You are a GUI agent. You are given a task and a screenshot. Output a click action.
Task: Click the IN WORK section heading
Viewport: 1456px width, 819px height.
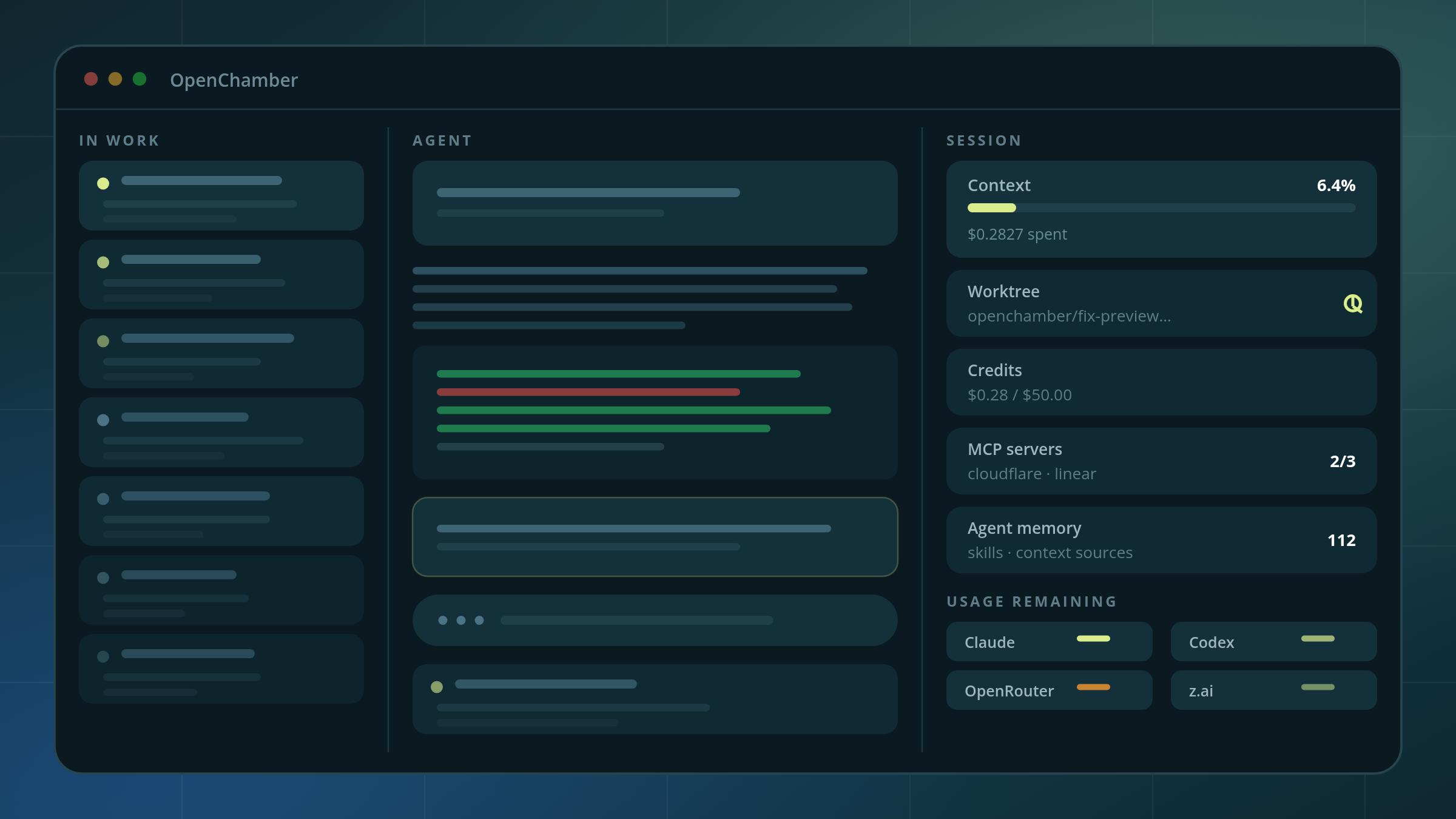click(x=120, y=141)
